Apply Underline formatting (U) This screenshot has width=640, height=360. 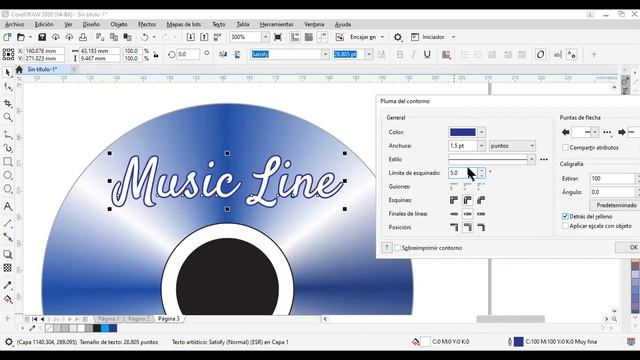(427, 54)
